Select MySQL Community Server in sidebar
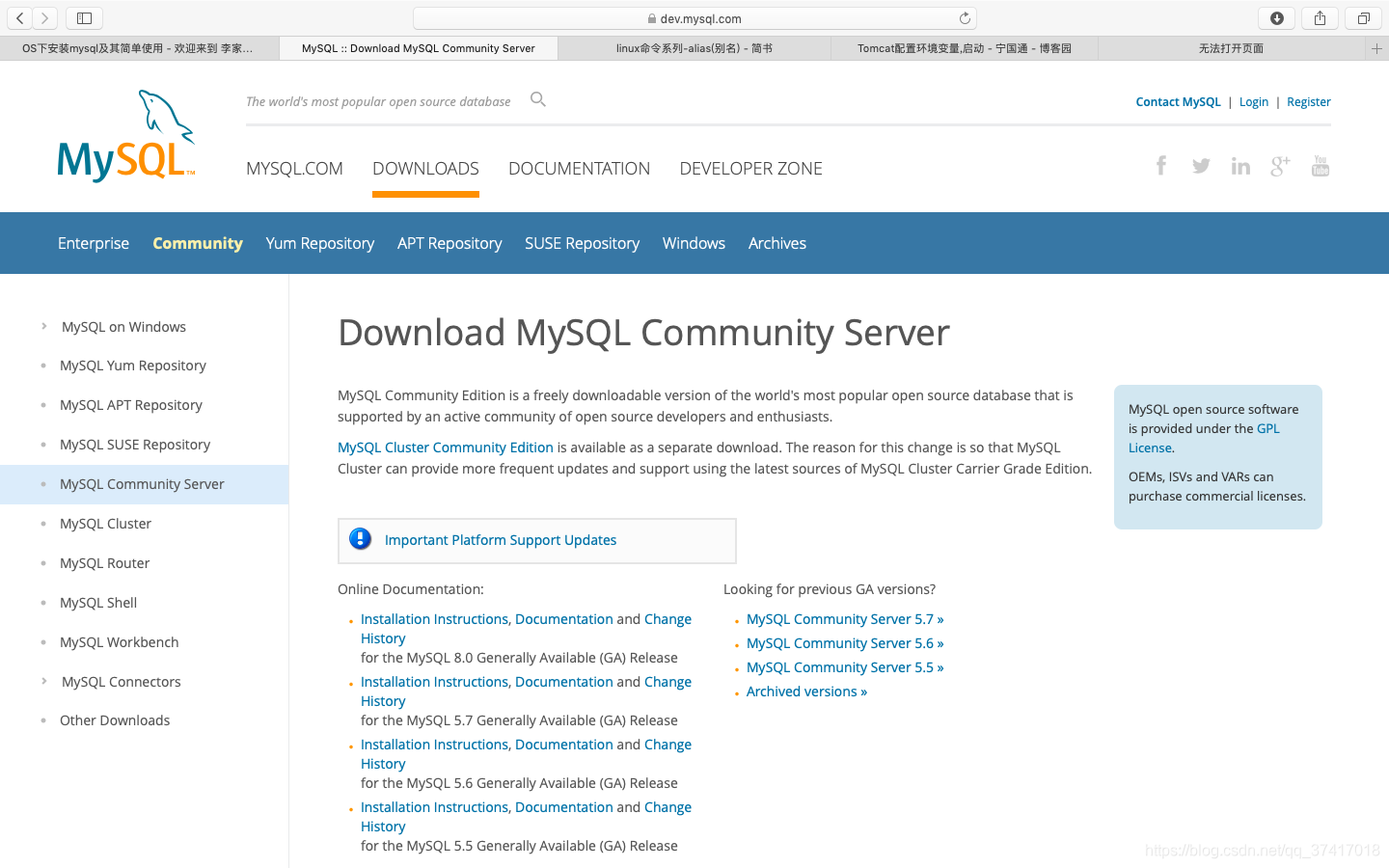Viewport: 1389px width, 868px height. [142, 484]
